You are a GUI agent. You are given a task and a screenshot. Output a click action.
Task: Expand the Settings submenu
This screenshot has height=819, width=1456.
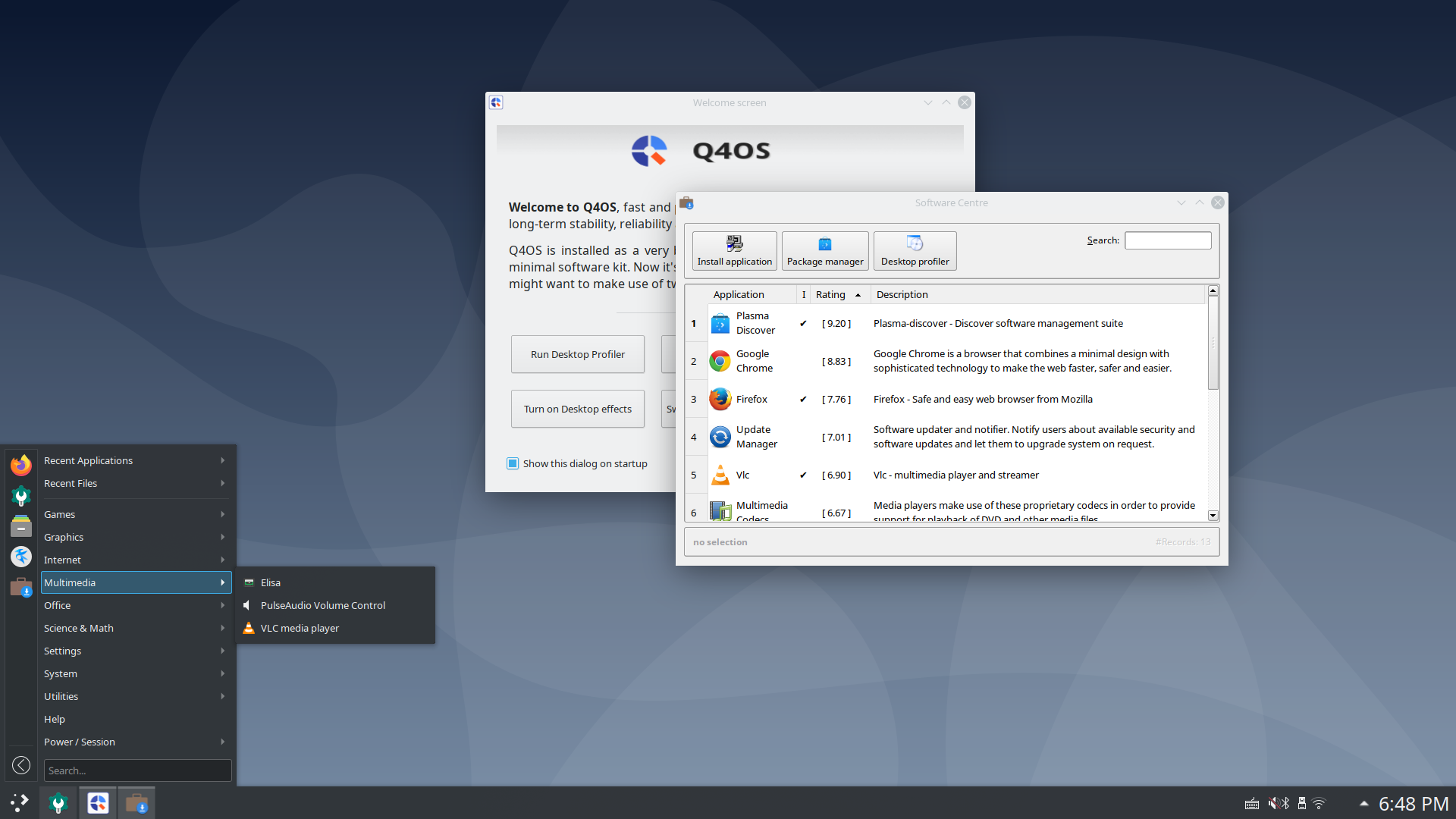pos(136,651)
